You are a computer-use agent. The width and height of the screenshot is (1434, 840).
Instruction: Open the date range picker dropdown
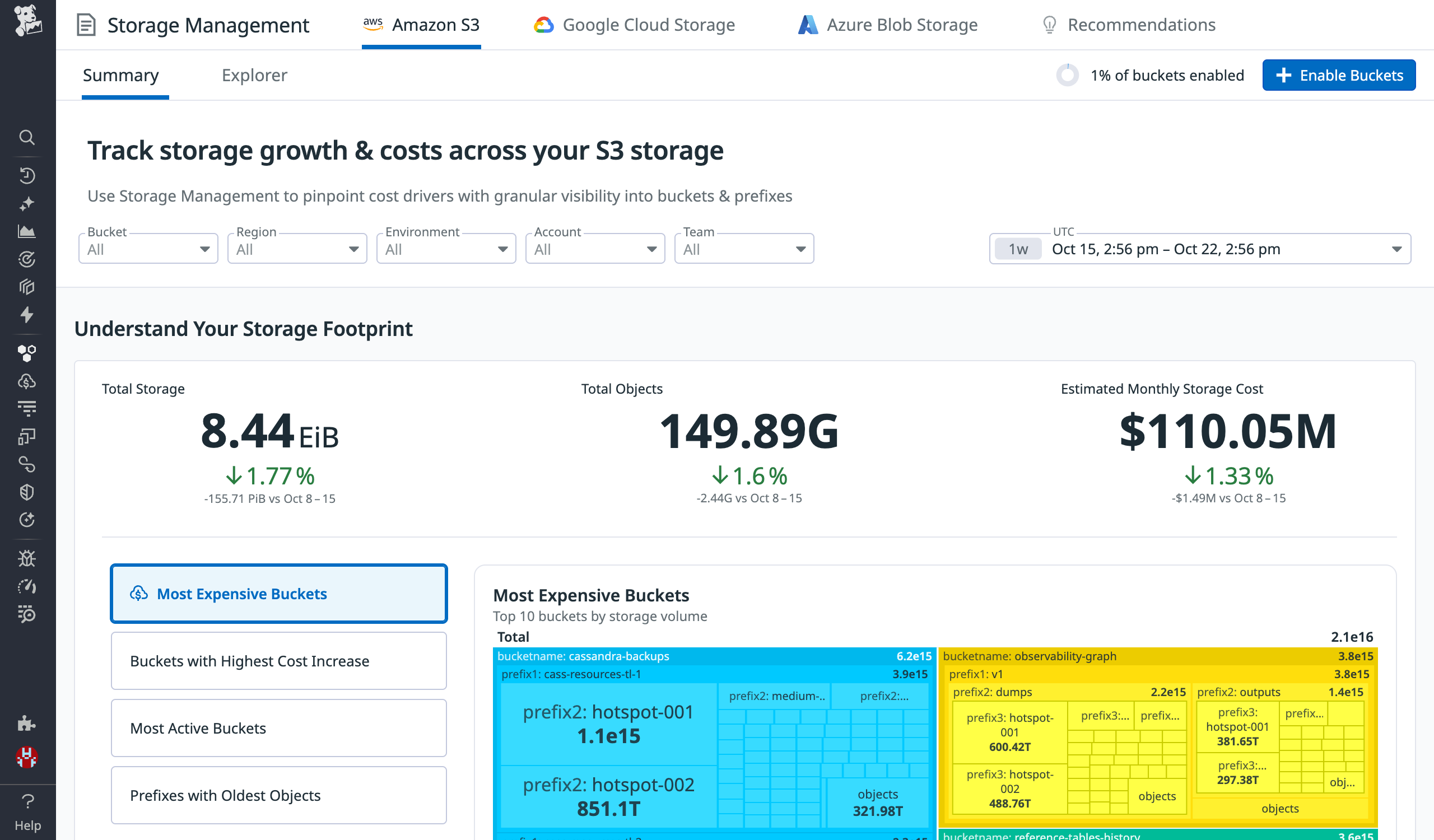1397,249
